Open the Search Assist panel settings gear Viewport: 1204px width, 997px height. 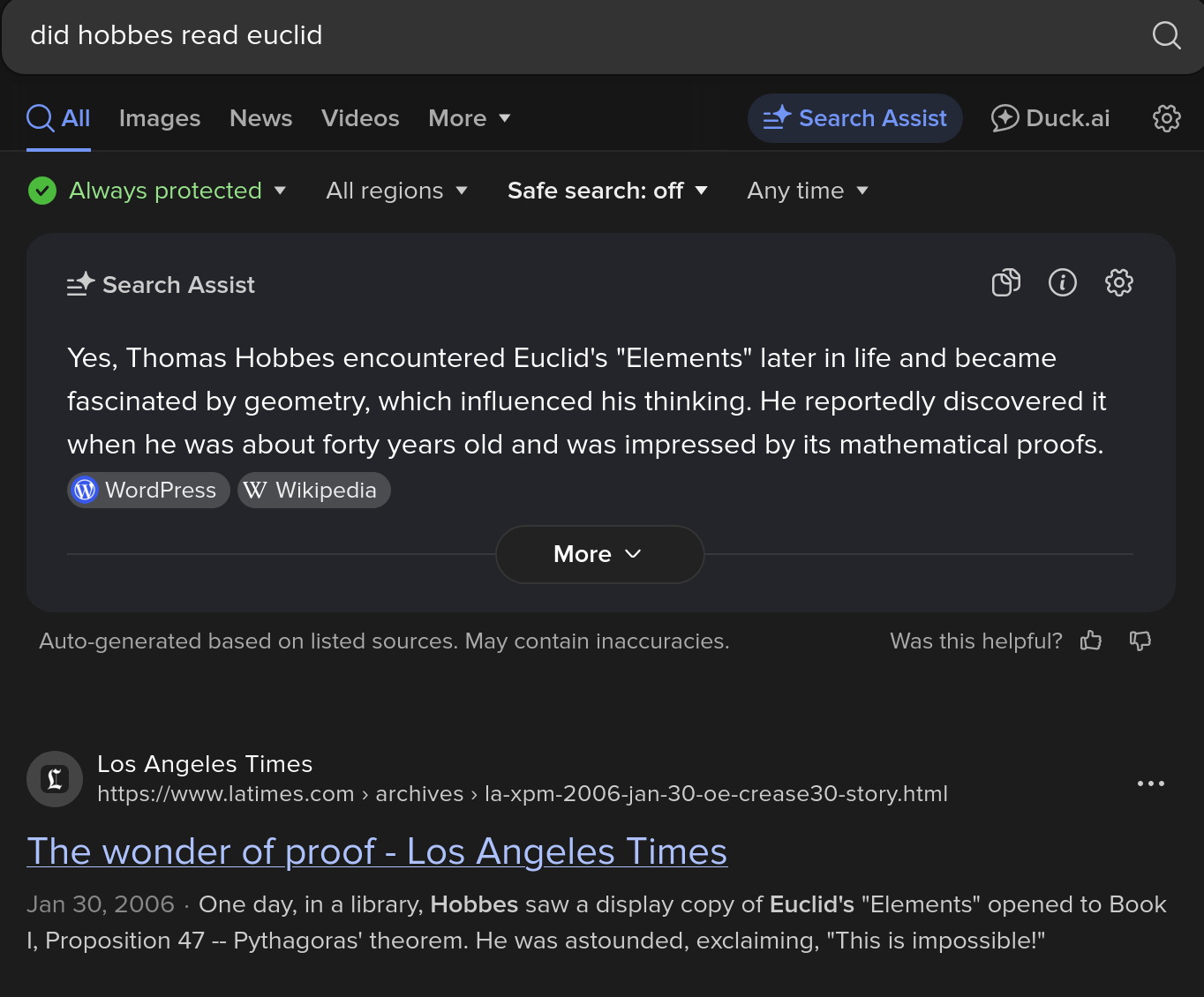(x=1118, y=282)
